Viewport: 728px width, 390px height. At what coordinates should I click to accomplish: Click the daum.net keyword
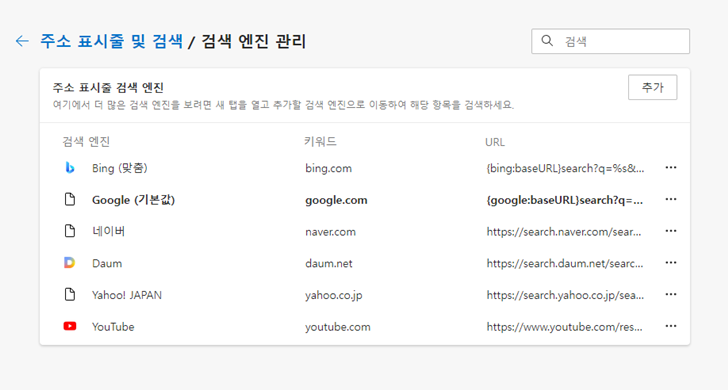tap(329, 263)
